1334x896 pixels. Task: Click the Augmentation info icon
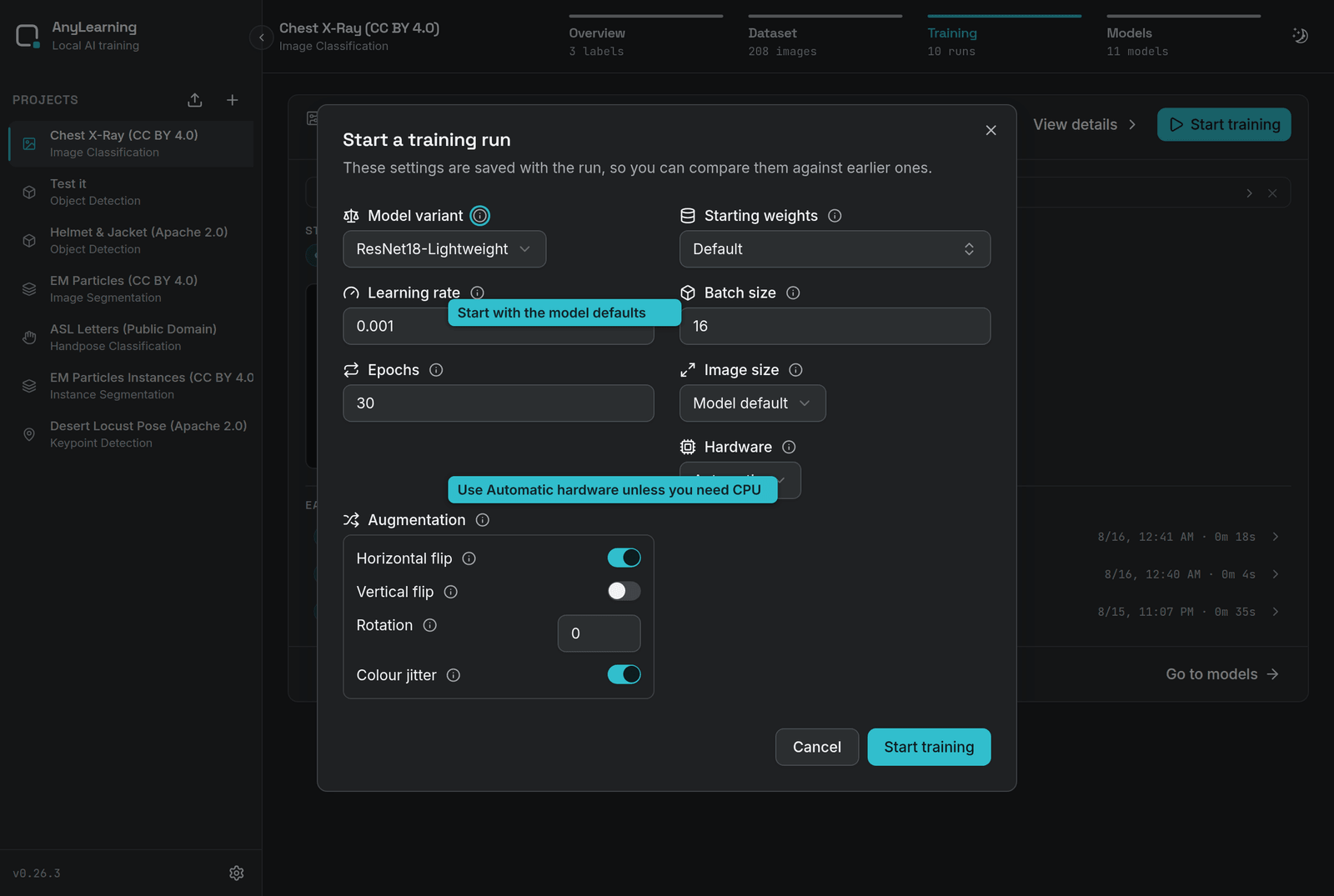click(x=482, y=520)
